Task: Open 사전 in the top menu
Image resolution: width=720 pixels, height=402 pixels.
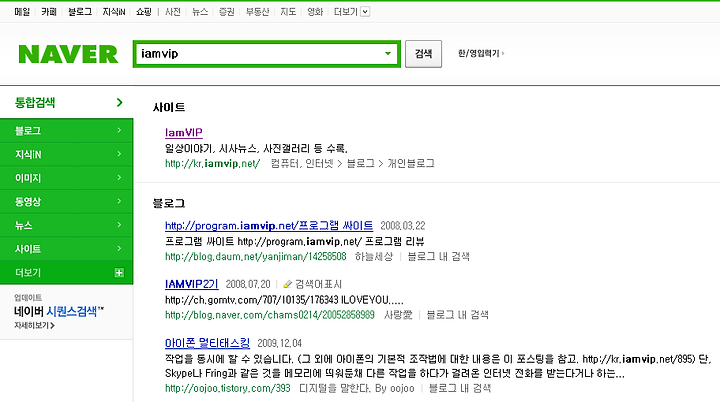Action: (x=173, y=12)
